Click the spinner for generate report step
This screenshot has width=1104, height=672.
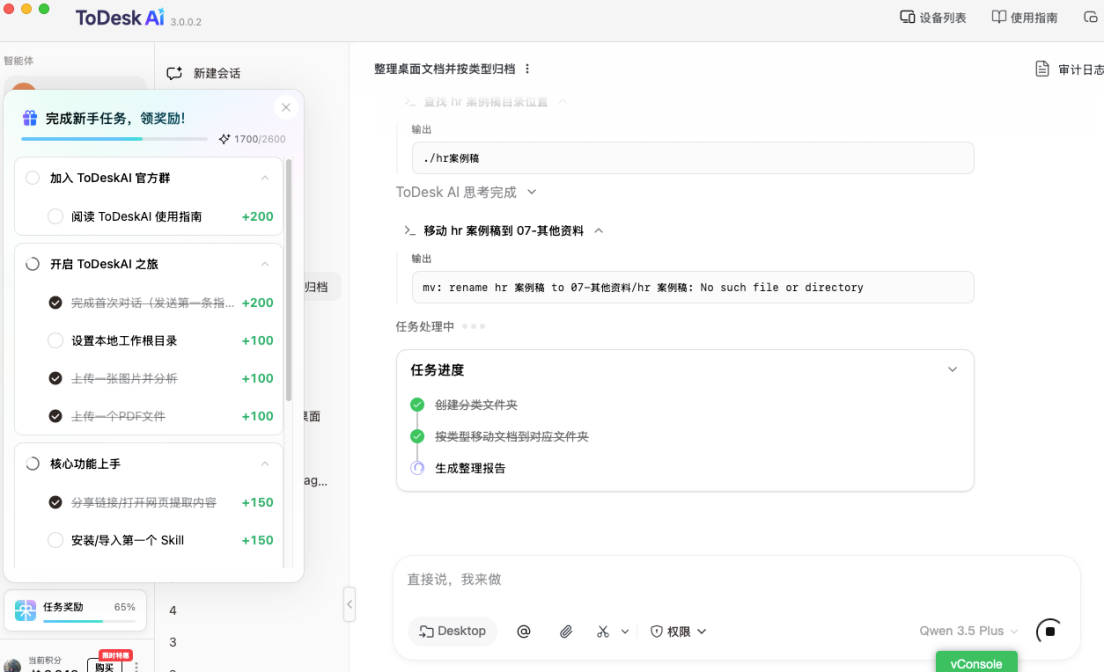417,468
